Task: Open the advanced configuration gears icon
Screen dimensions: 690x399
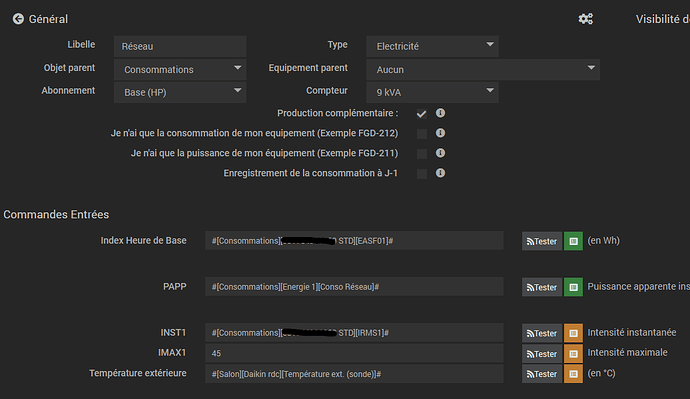Action: (x=585, y=19)
